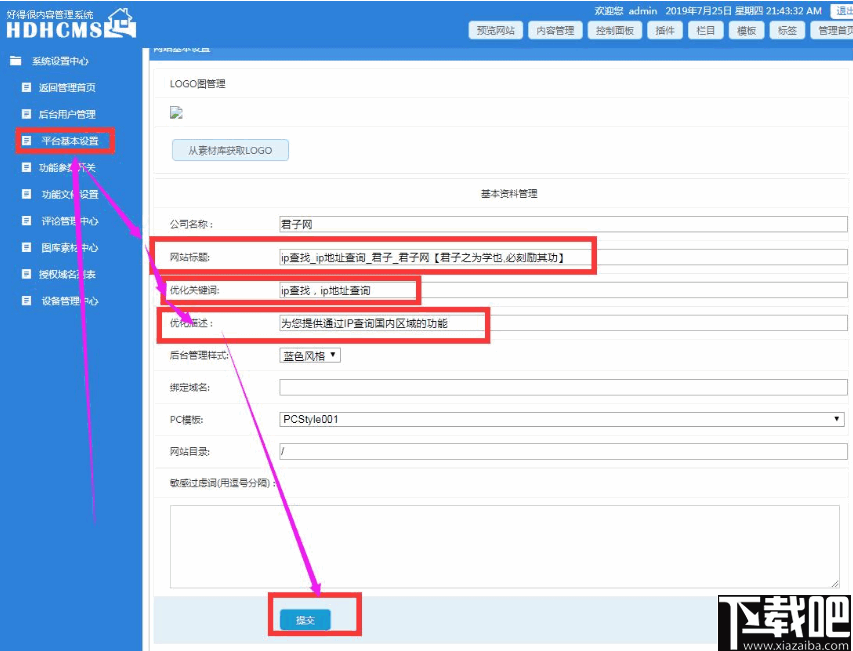Image resolution: width=853 pixels, height=651 pixels.
Task: Open the 内容管理 top menu
Action: point(555,30)
